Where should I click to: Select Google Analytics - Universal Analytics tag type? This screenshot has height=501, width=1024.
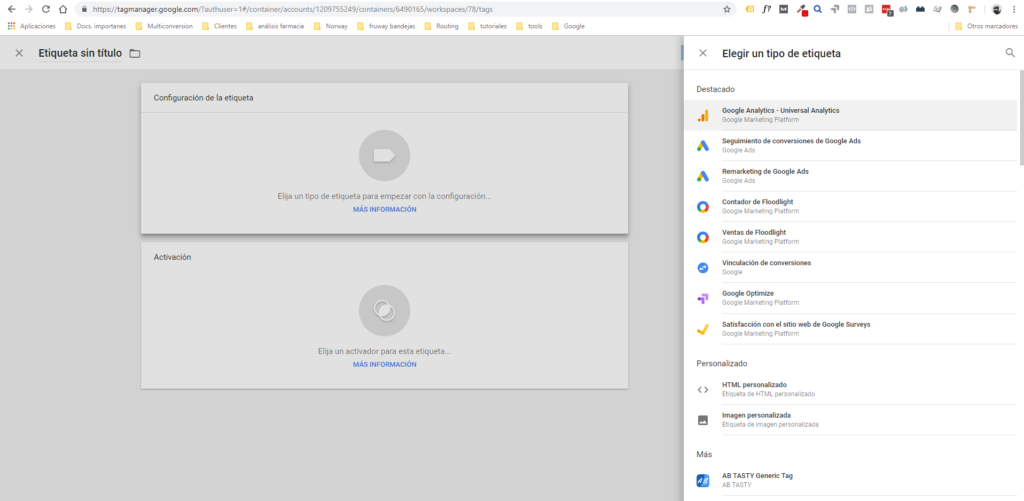(x=850, y=115)
